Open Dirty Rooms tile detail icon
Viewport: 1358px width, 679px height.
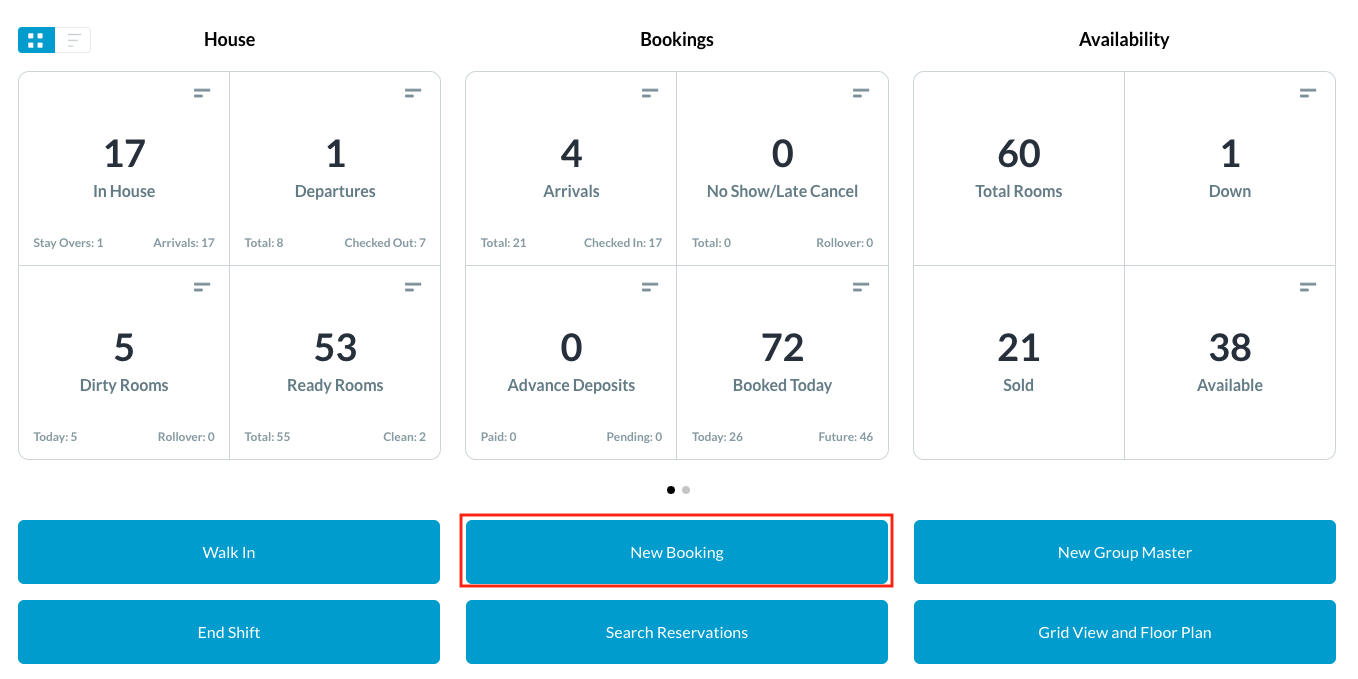click(202, 287)
